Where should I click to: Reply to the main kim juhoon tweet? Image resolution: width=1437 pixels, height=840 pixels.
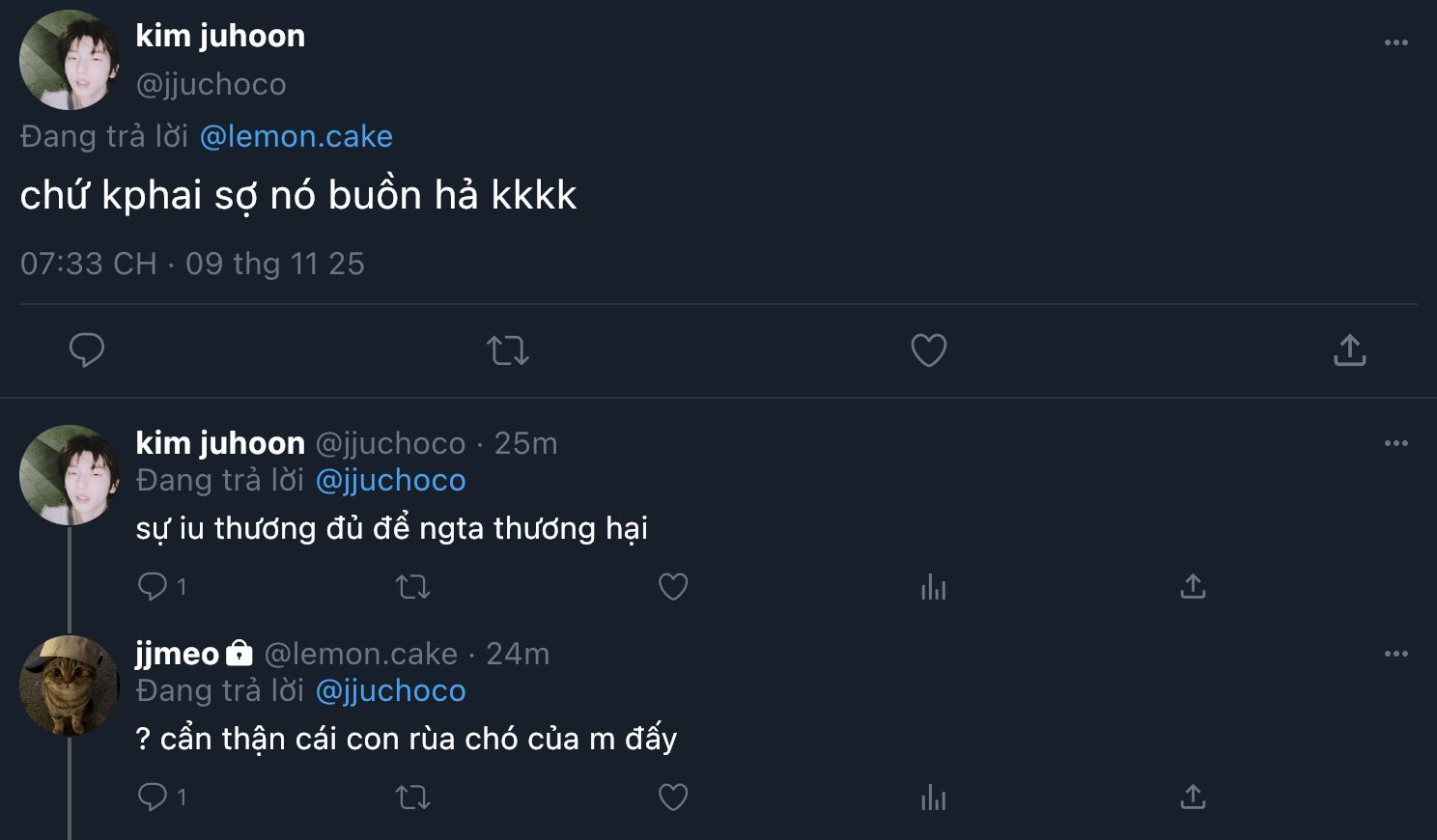coord(87,350)
